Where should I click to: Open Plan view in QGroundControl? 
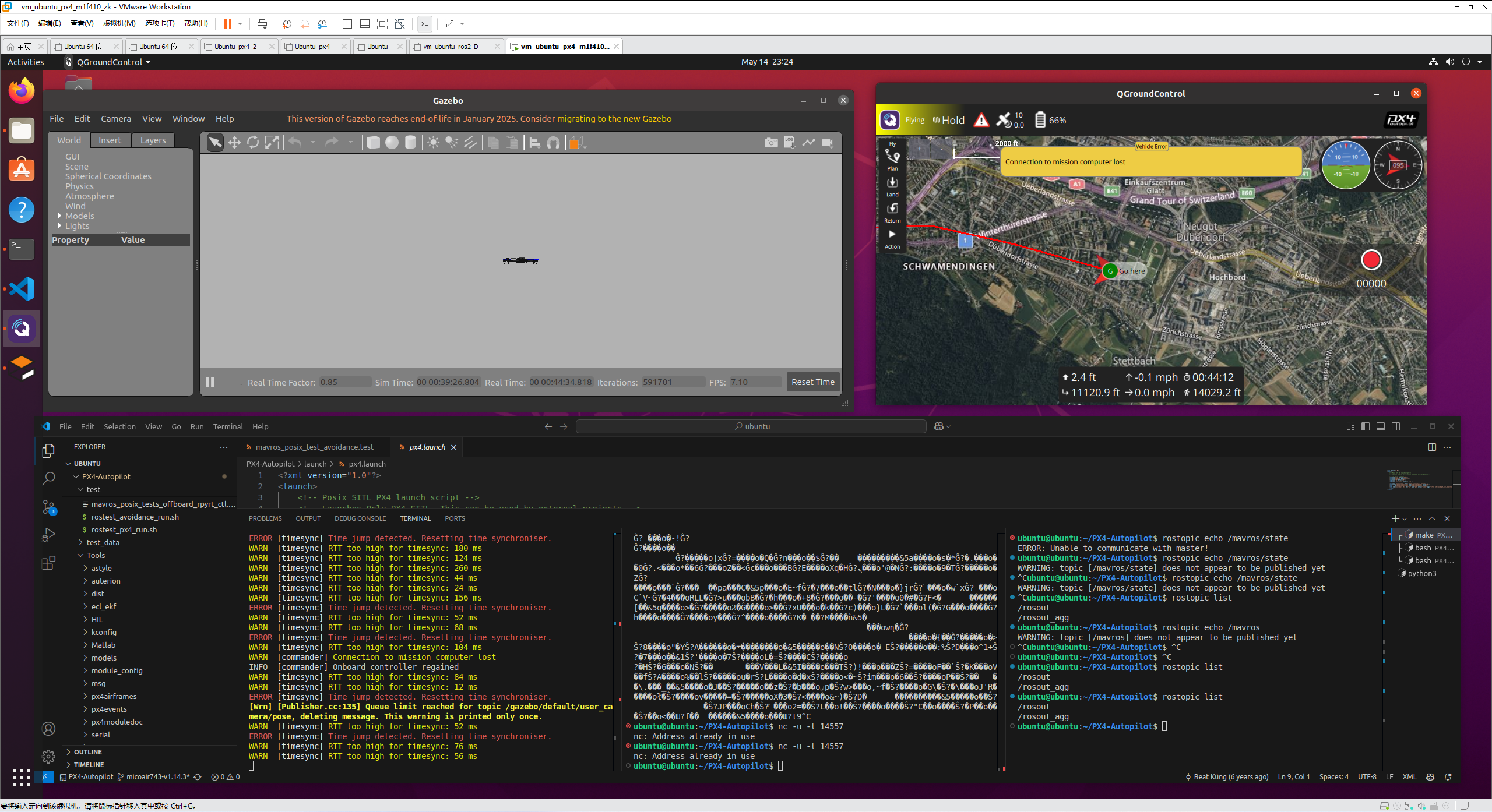coord(892,160)
